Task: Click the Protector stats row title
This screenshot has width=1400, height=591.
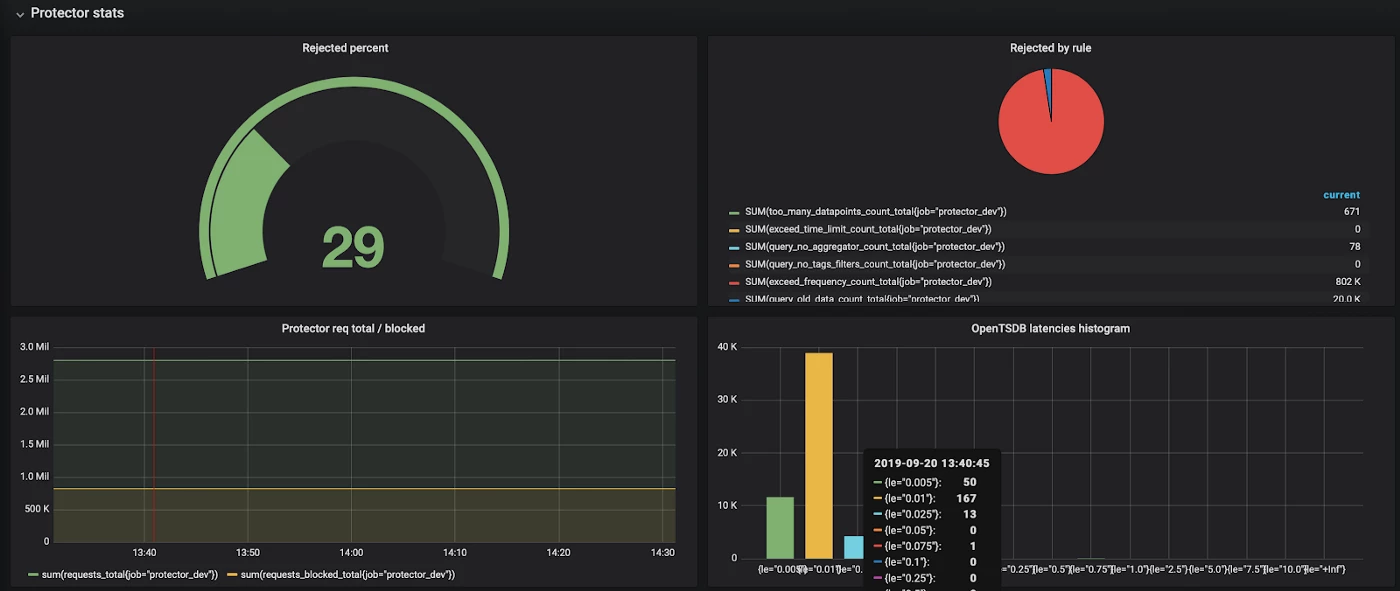Action: click(77, 14)
